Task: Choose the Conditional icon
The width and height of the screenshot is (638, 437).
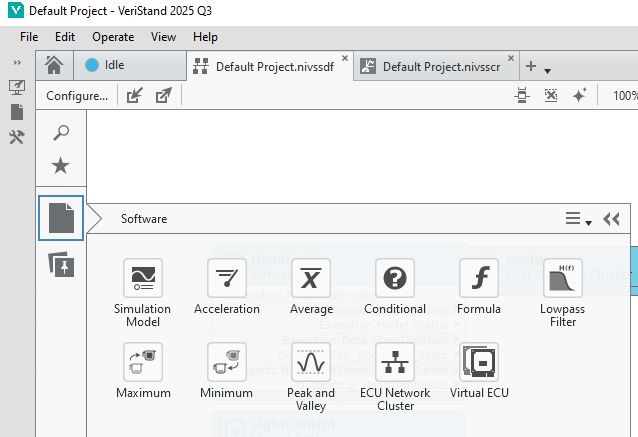Action: coord(394,278)
